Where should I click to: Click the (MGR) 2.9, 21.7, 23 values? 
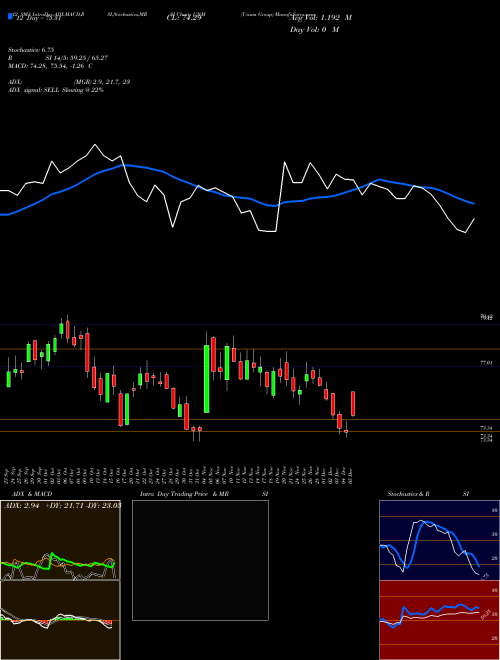coord(101,82)
